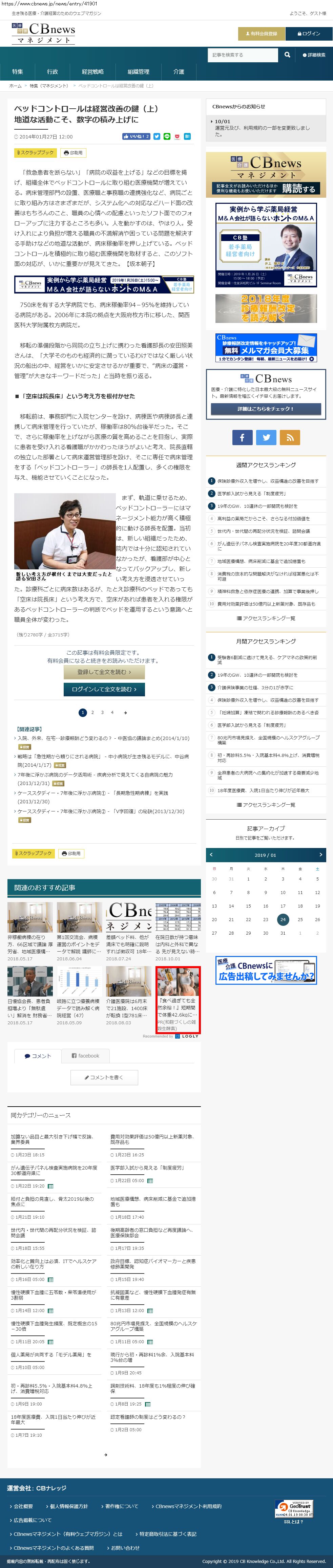
Task: Click next-page arrow under category news
Action: coord(105,1455)
